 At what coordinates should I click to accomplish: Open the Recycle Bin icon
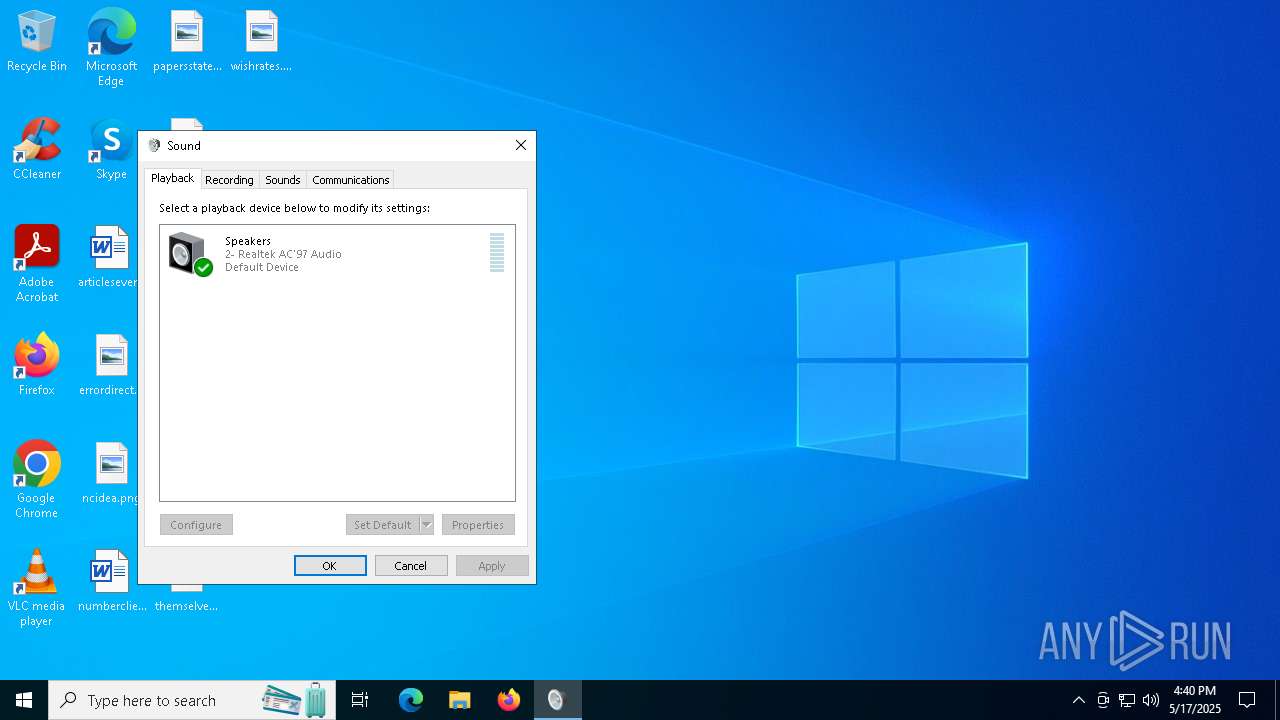tap(37, 41)
